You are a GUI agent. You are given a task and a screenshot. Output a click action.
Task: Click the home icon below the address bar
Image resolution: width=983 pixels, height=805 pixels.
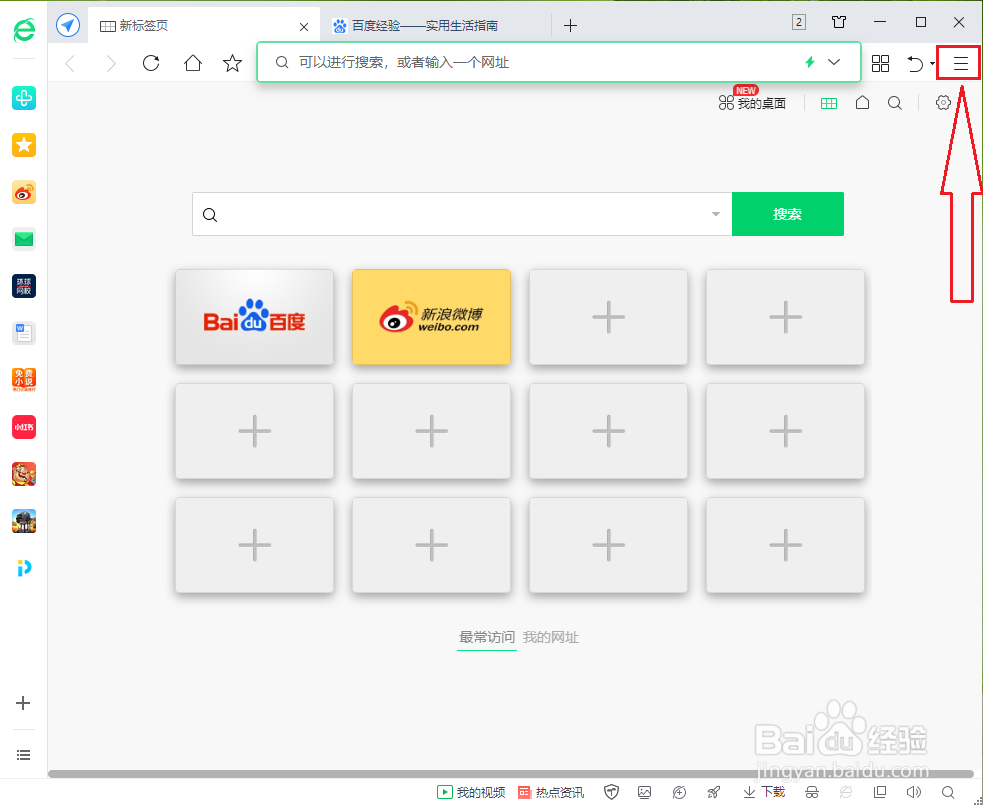point(862,101)
